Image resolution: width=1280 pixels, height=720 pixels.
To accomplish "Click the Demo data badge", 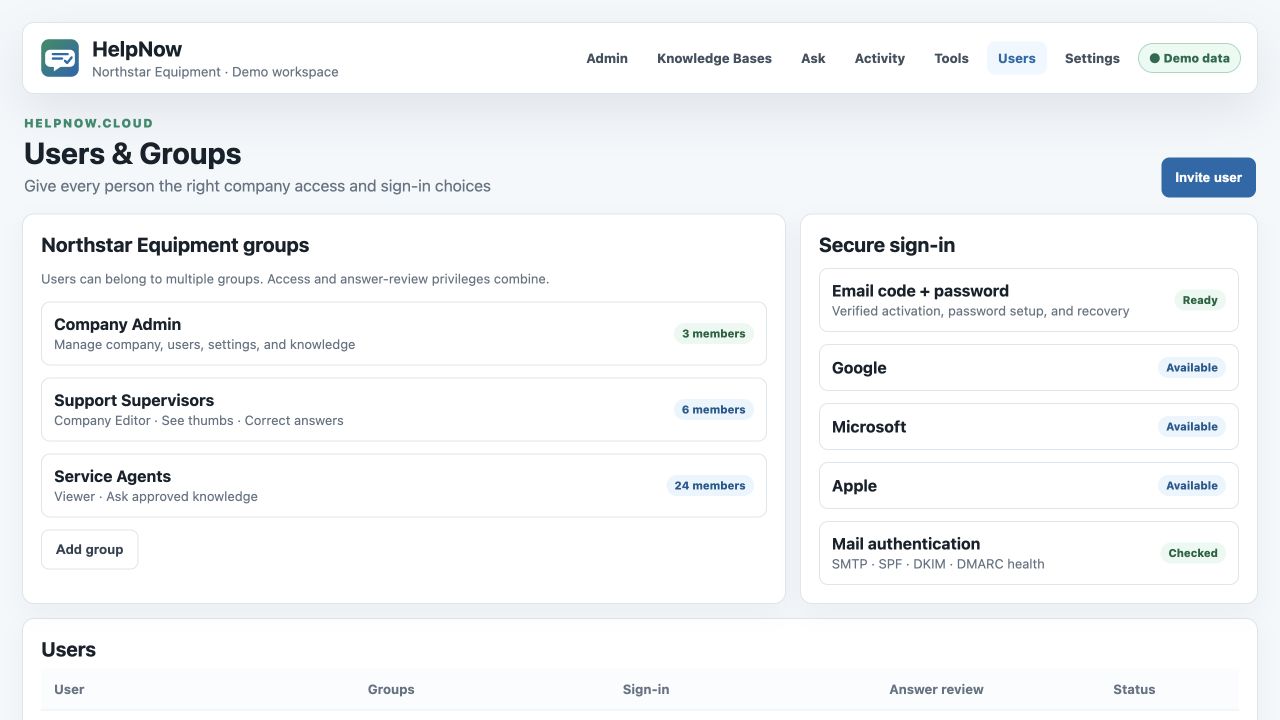I will (1189, 58).
